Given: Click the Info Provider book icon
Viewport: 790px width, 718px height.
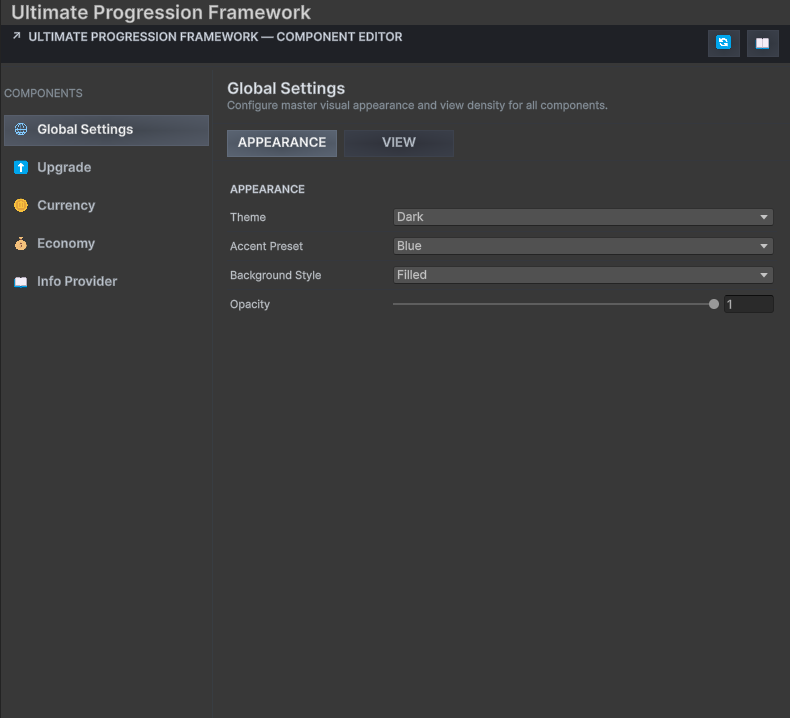Looking at the screenshot, I should tap(21, 281).
